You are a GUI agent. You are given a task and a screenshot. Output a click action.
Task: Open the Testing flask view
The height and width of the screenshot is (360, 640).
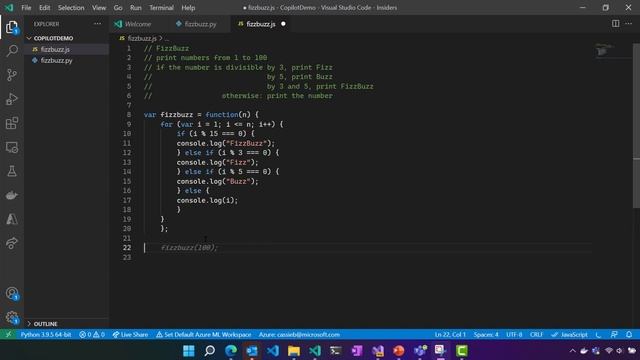(x=12, y=171)
